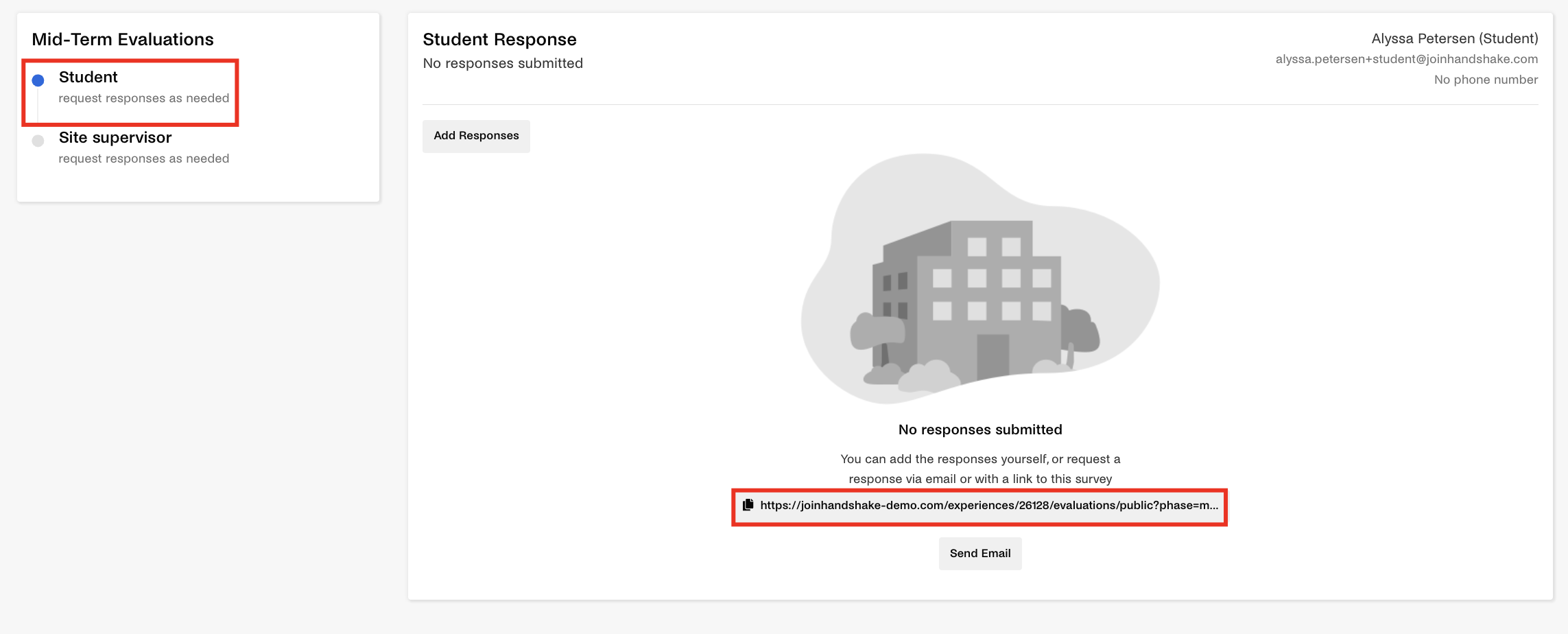Click the Student Response heading

coord(499,39)
